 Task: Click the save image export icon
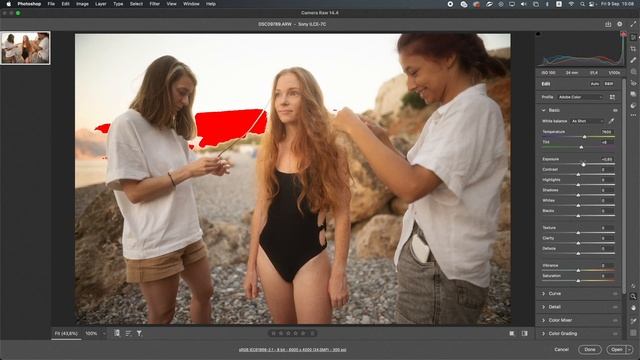coord(608,24)
